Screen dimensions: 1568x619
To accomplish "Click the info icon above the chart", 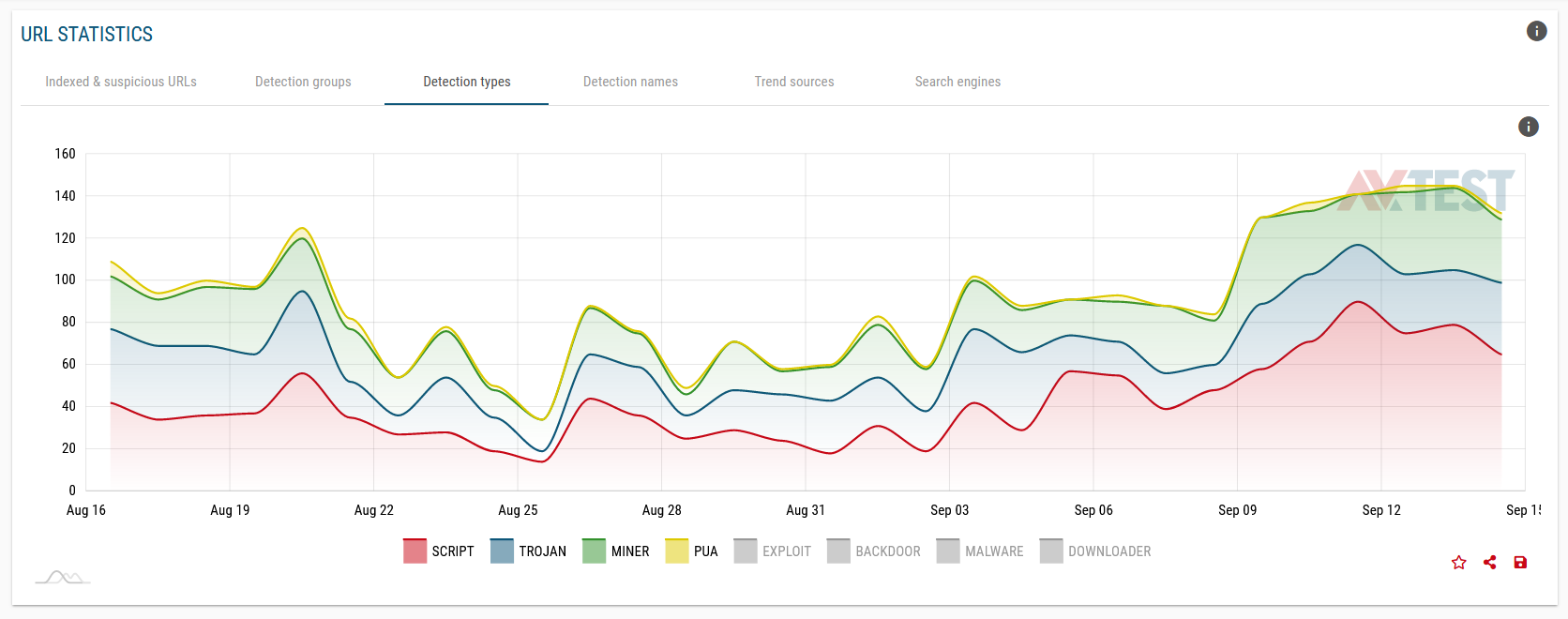I will (1528, 127).
